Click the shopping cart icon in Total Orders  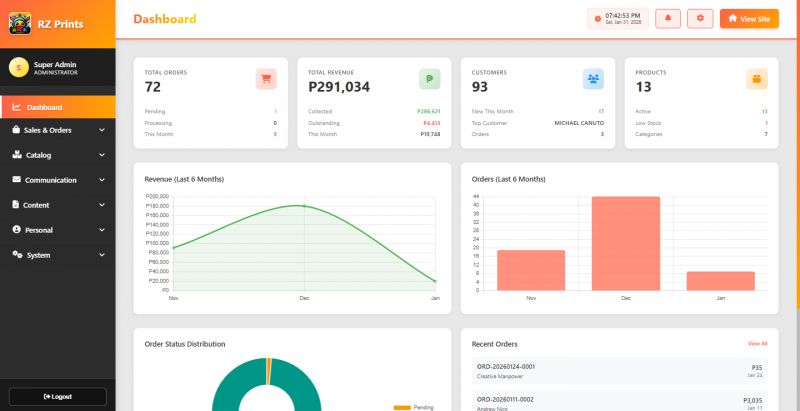tap(266, 79)
